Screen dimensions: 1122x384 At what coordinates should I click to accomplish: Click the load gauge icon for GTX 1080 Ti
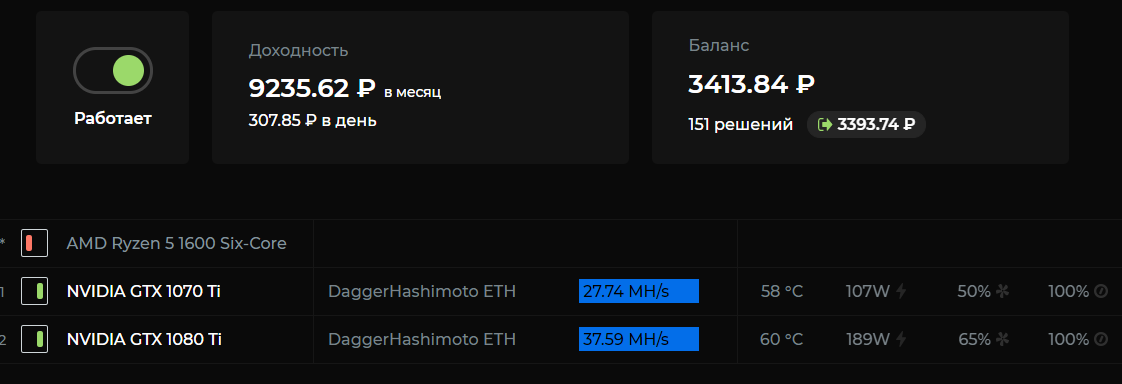1101,339
